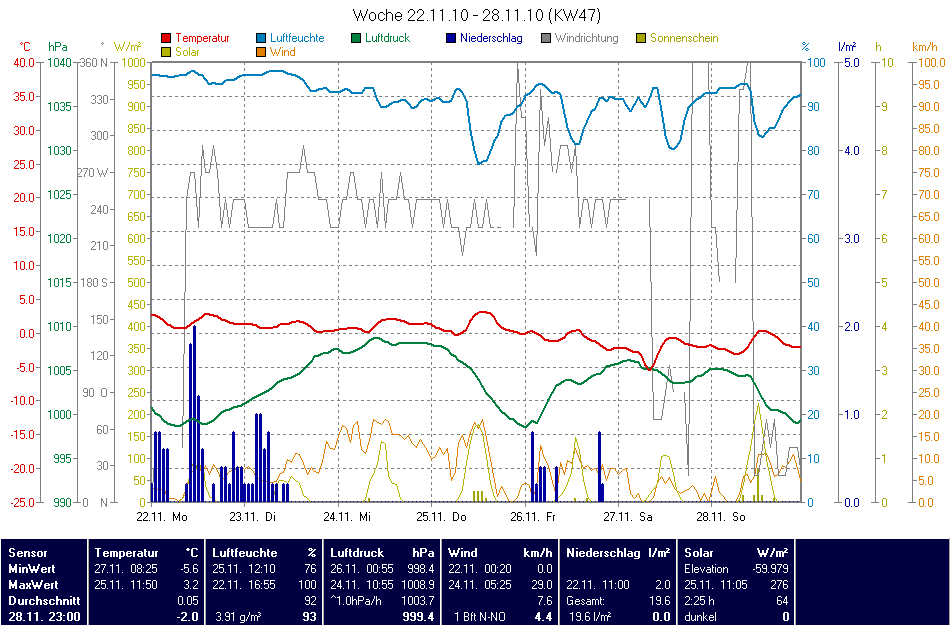Click the 28.11. So date label
This screenshot has height=625, width=950.
point(721,517)
